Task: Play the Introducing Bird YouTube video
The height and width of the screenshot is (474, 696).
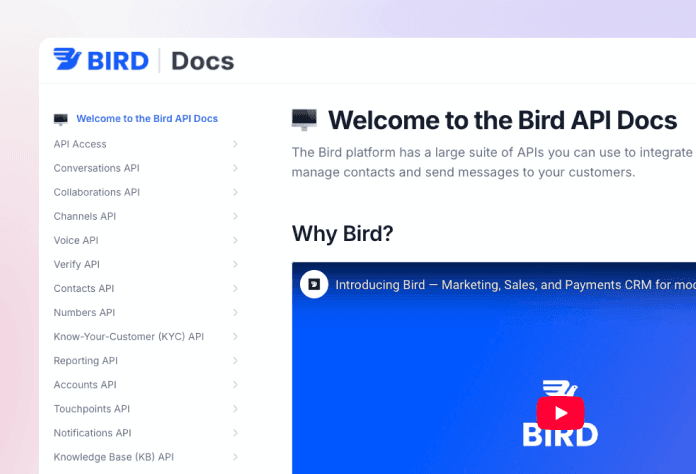Action: (560, 413)
